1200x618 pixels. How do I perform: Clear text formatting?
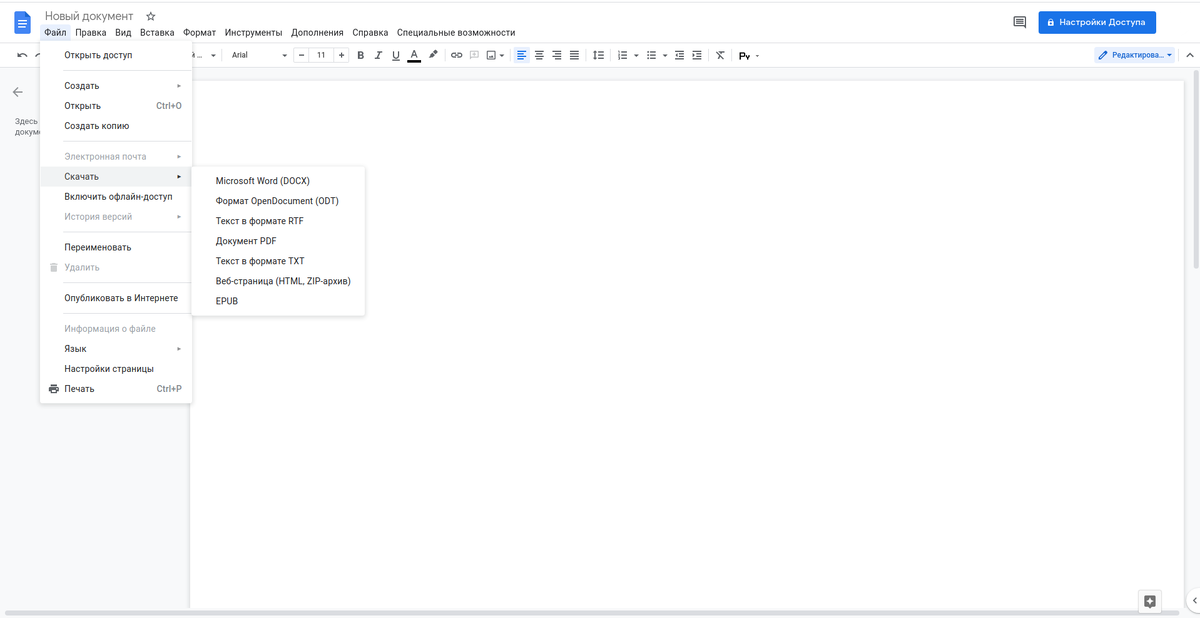tap(720, 55)
